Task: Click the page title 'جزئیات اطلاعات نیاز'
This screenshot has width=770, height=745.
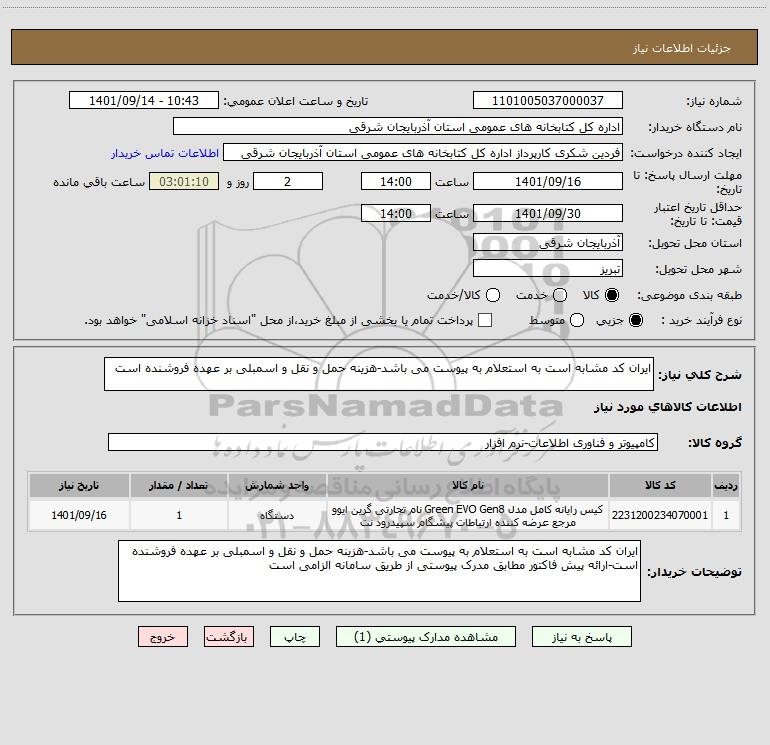Action: (x=681, y=48)
